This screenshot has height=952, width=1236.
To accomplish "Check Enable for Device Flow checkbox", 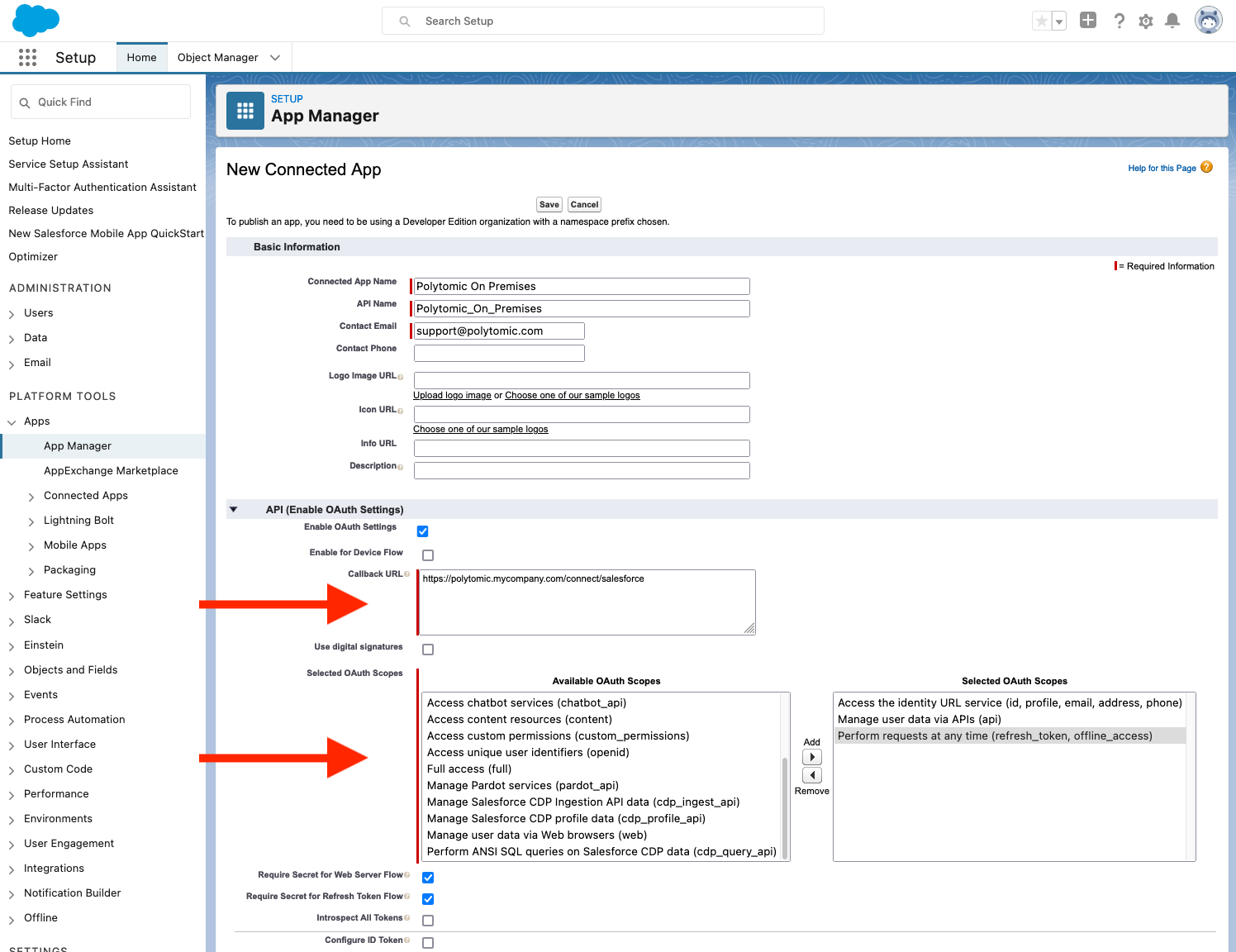I will click(428, 555).
